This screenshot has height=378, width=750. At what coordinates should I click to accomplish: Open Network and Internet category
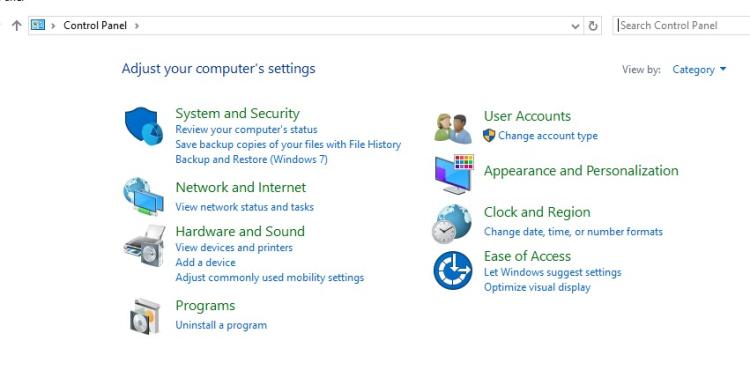click(241, 187)
